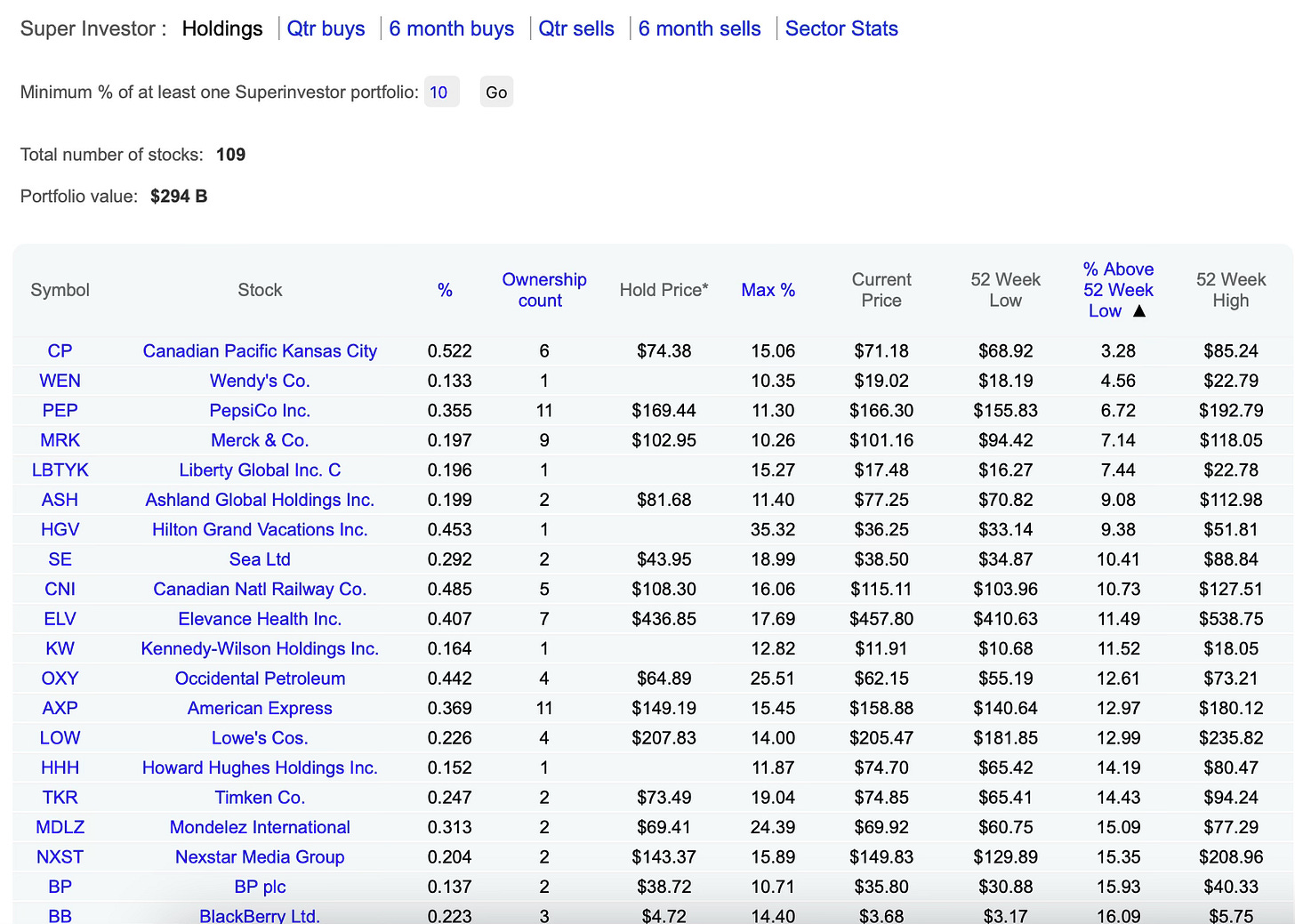Open the AXP ticker link

click(60, 708)
